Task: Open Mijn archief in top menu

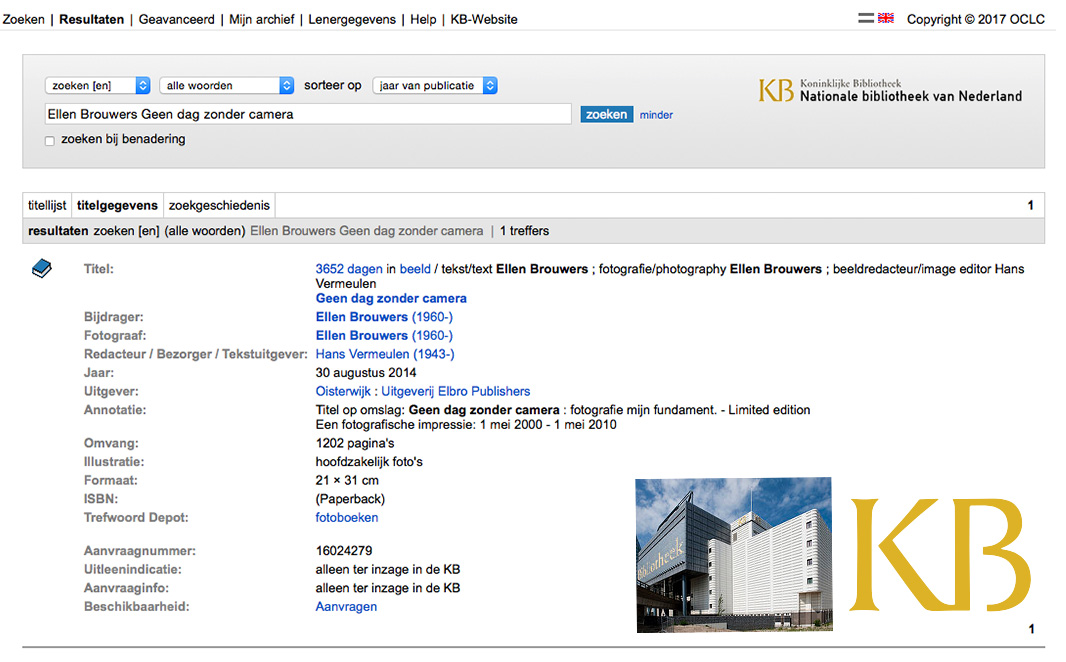Action: (261, 19)
